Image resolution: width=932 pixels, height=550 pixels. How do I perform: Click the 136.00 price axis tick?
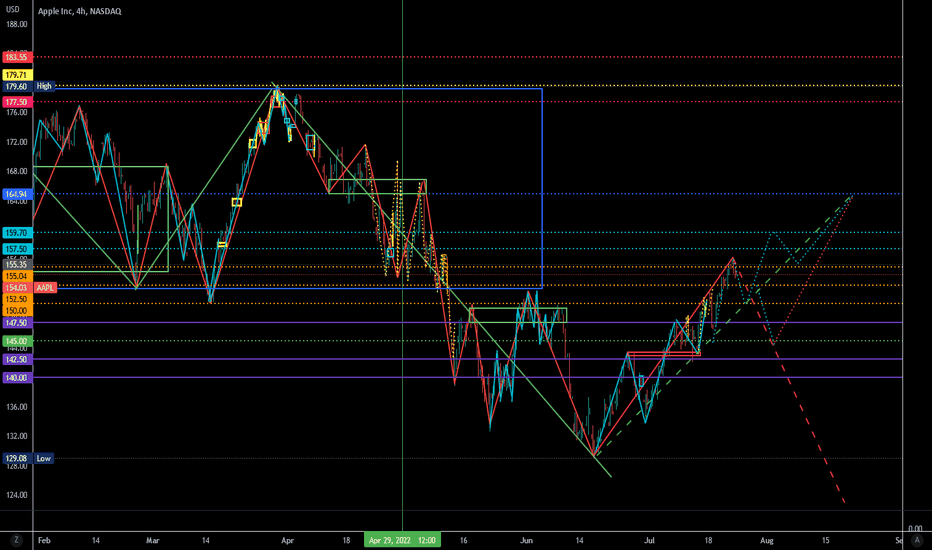17,407
